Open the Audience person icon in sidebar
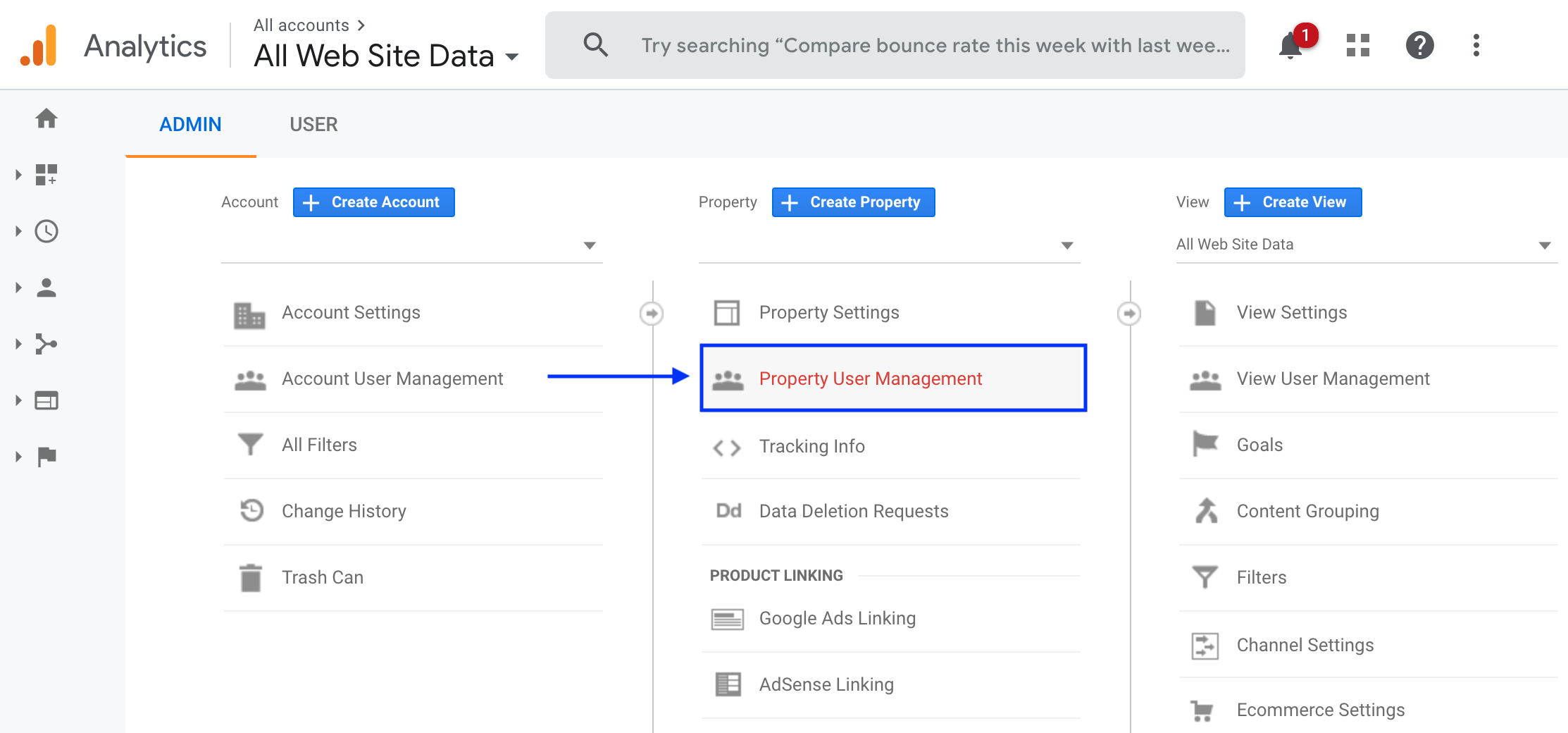The width and height of the screenshot is (1568, 733). point(46,288)
